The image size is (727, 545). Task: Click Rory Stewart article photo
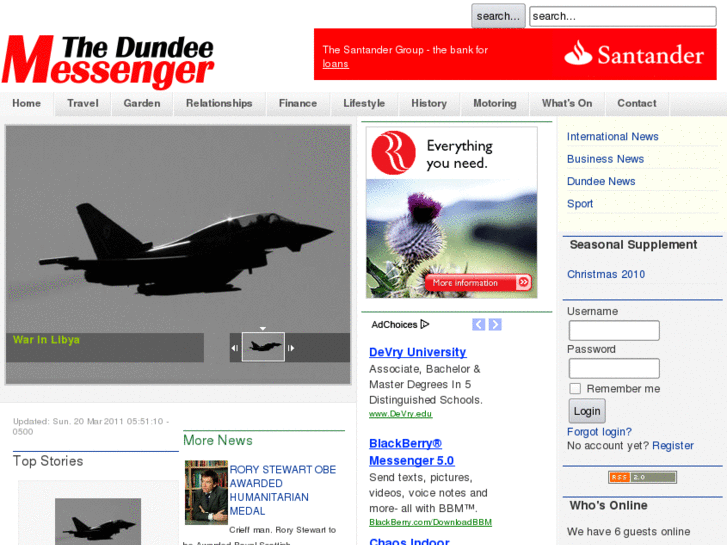(206, 492)
